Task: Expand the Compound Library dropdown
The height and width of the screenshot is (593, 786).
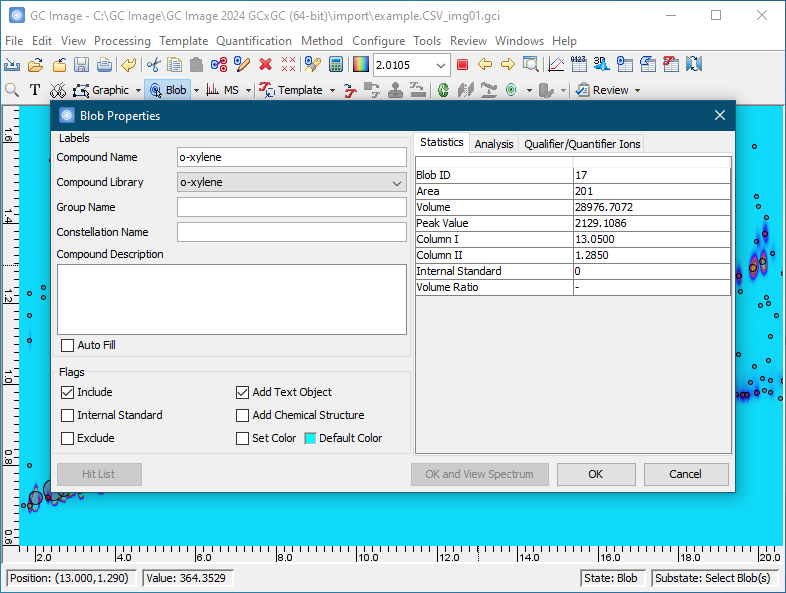Action: coord(396,183)
